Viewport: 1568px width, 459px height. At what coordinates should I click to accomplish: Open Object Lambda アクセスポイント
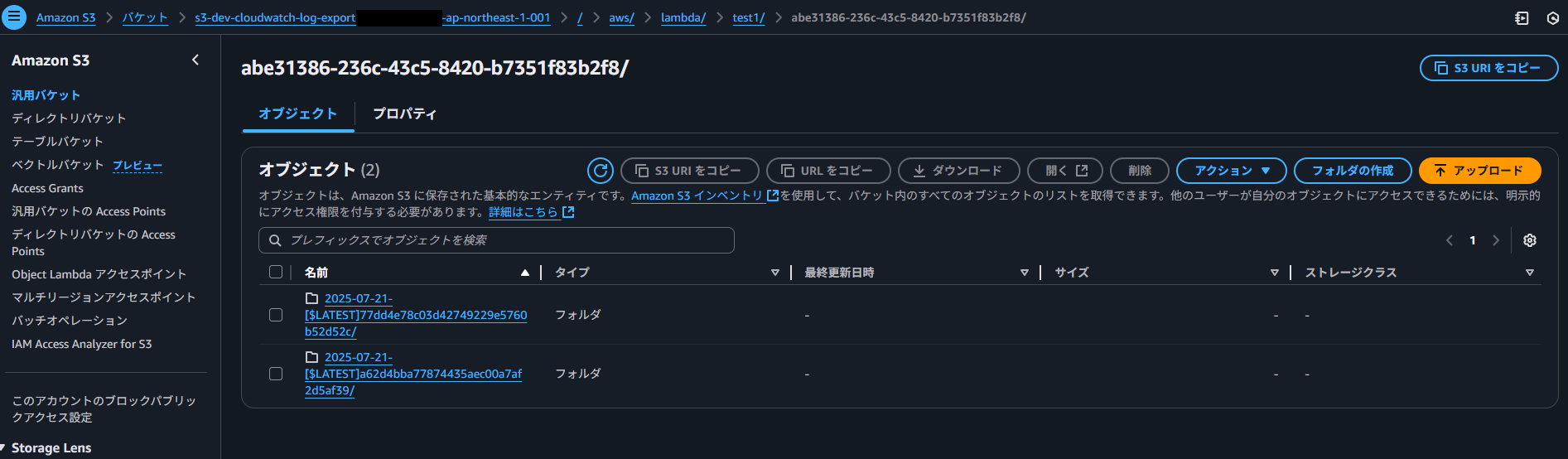(99, 274)
